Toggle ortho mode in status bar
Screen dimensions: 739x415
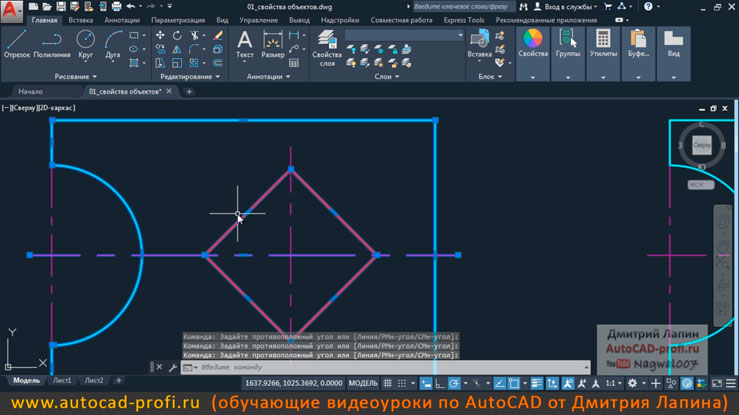pos(439,383)
